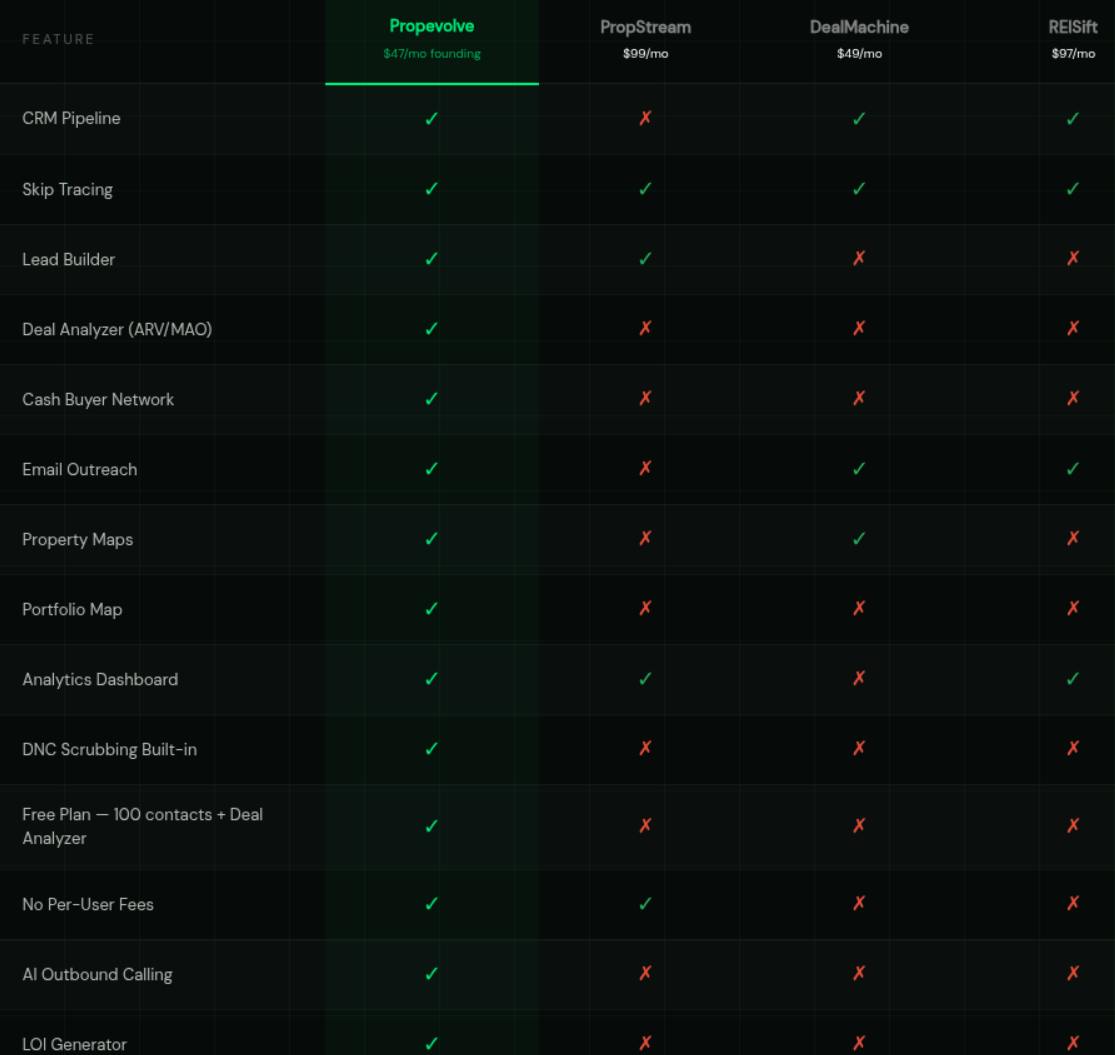Screen dimensions: 1115x1055
Task: Click the Deal Analyzer (ARV/MAO) label
Action: pos(117,329)
